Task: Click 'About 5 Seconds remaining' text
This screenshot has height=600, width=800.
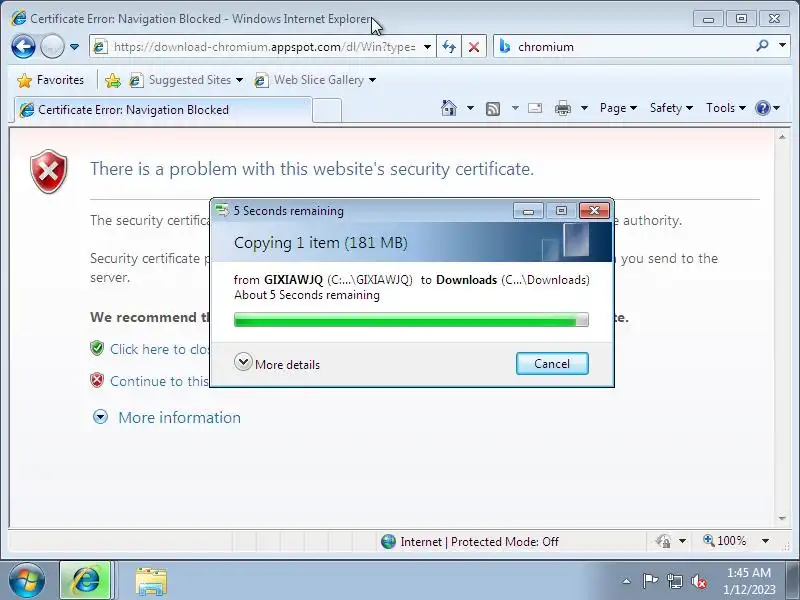Action: (307, 295)
